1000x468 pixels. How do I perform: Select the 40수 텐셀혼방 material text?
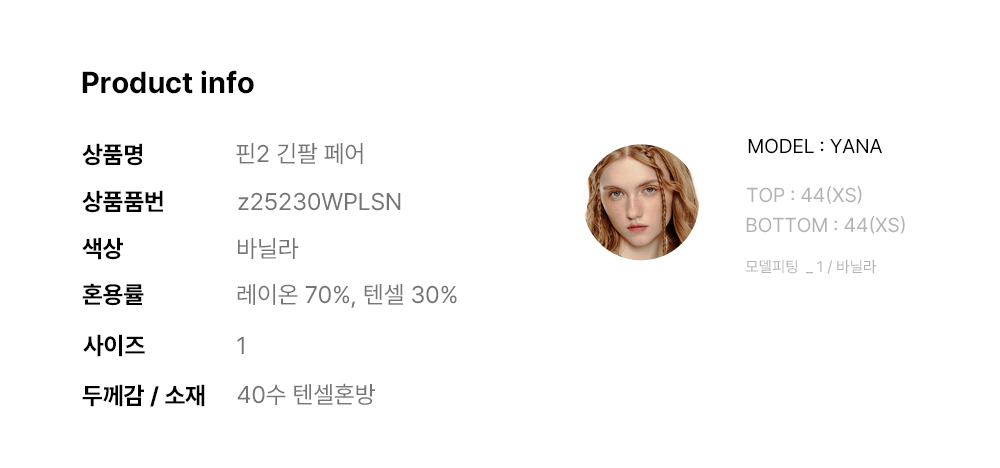305,395
